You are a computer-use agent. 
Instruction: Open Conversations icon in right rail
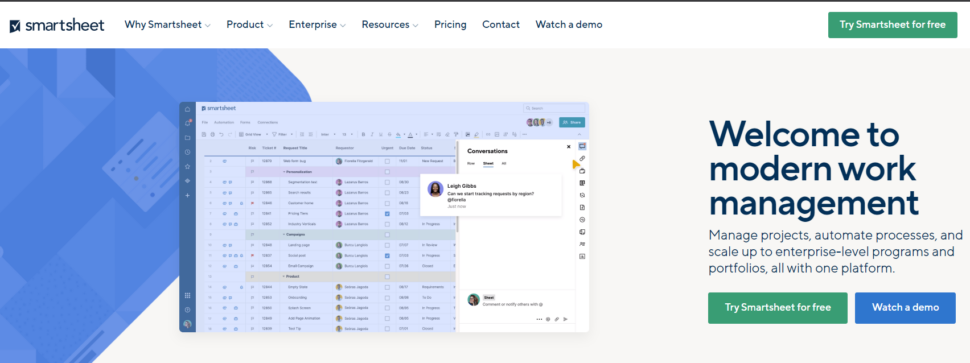[582, 146]
